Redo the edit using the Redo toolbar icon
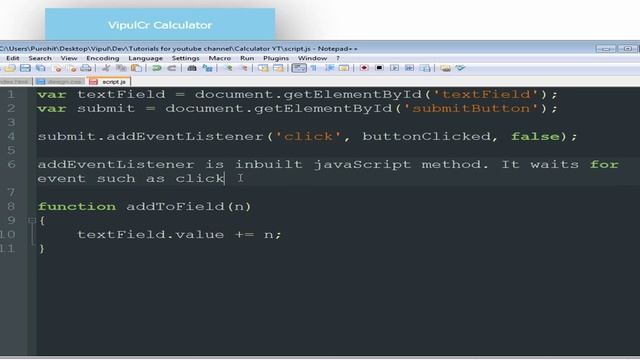Viewport: 640px width, 360px height. pyautogui.click(x=172, y=68)
